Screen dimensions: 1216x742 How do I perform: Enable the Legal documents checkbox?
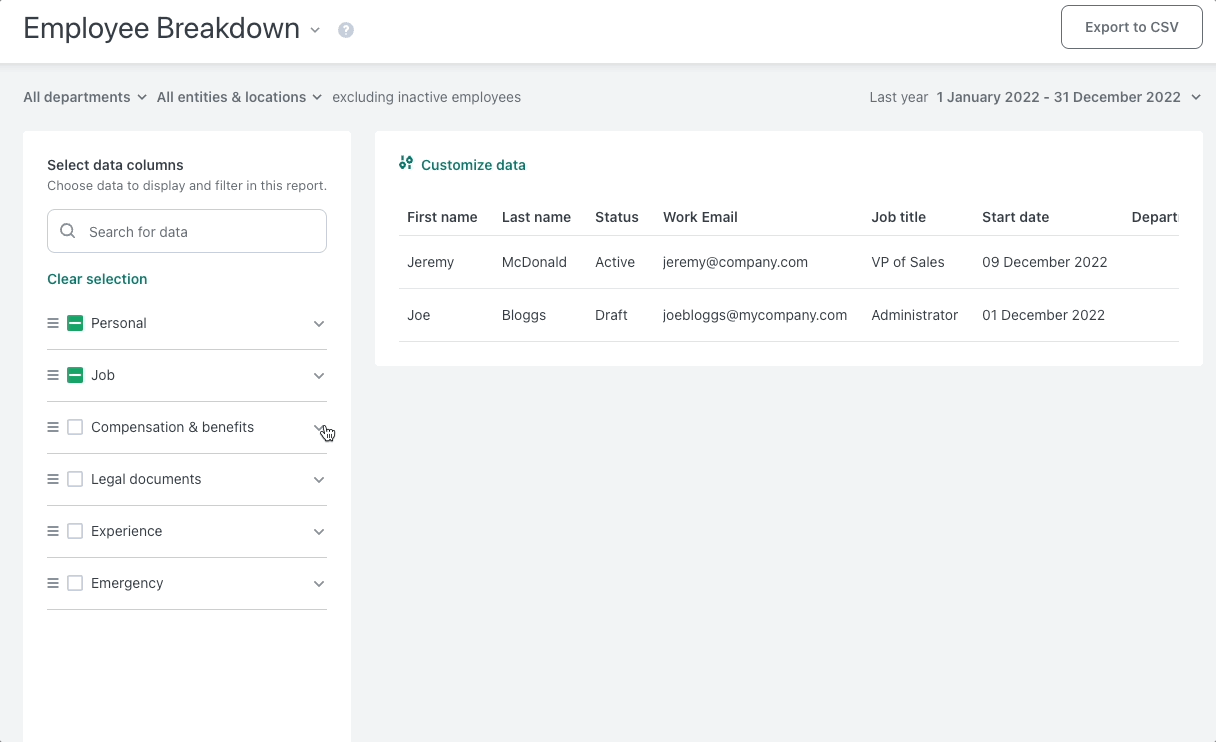75,479
